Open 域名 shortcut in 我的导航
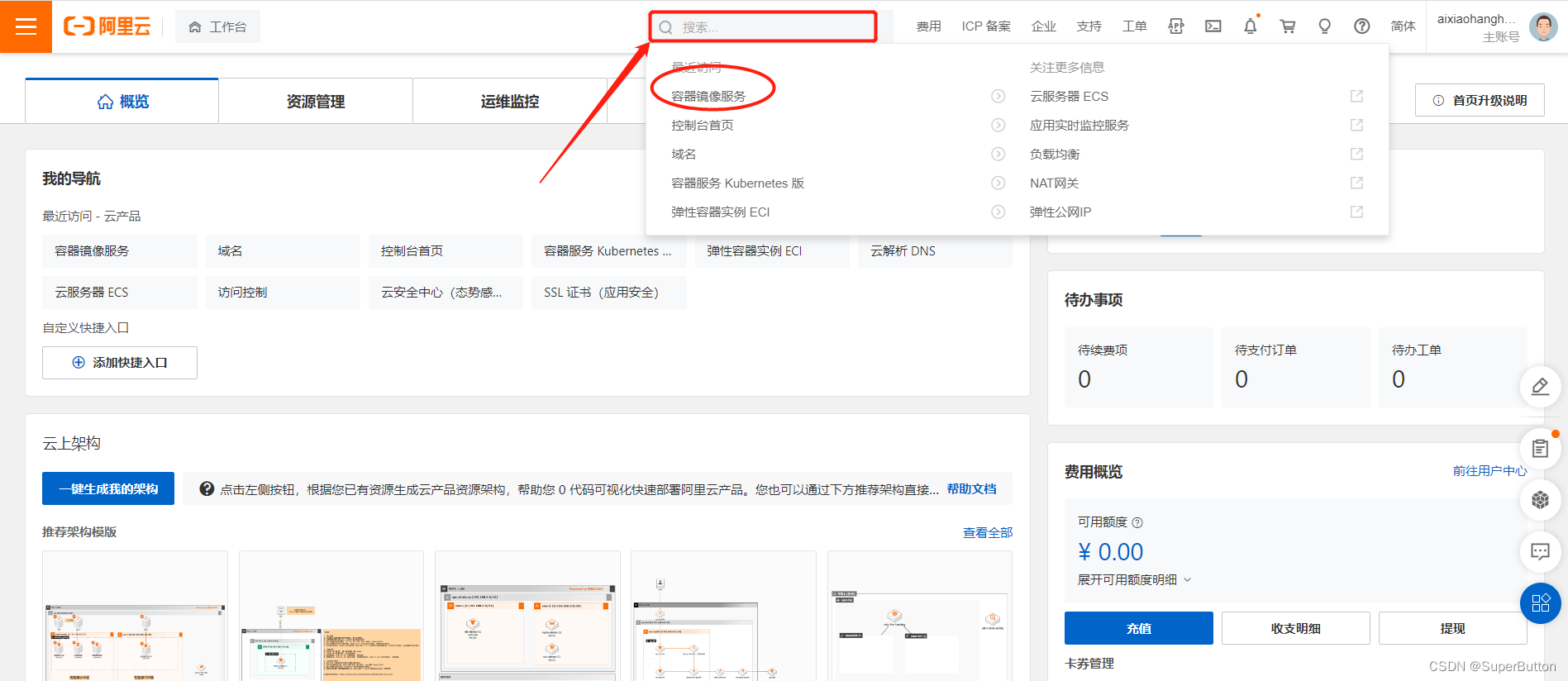 pos(283,251)
